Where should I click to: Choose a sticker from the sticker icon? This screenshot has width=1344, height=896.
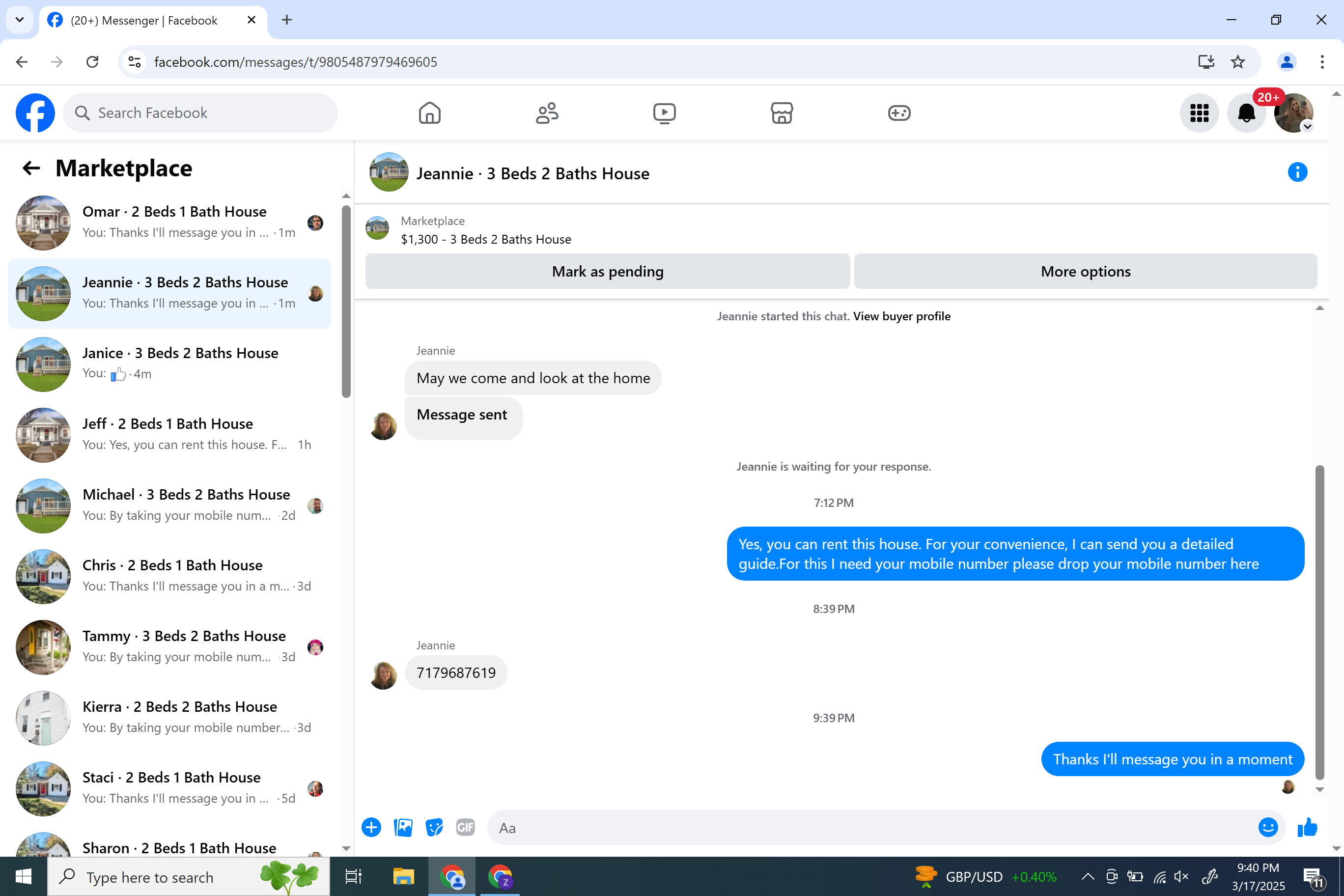[434, 827]
